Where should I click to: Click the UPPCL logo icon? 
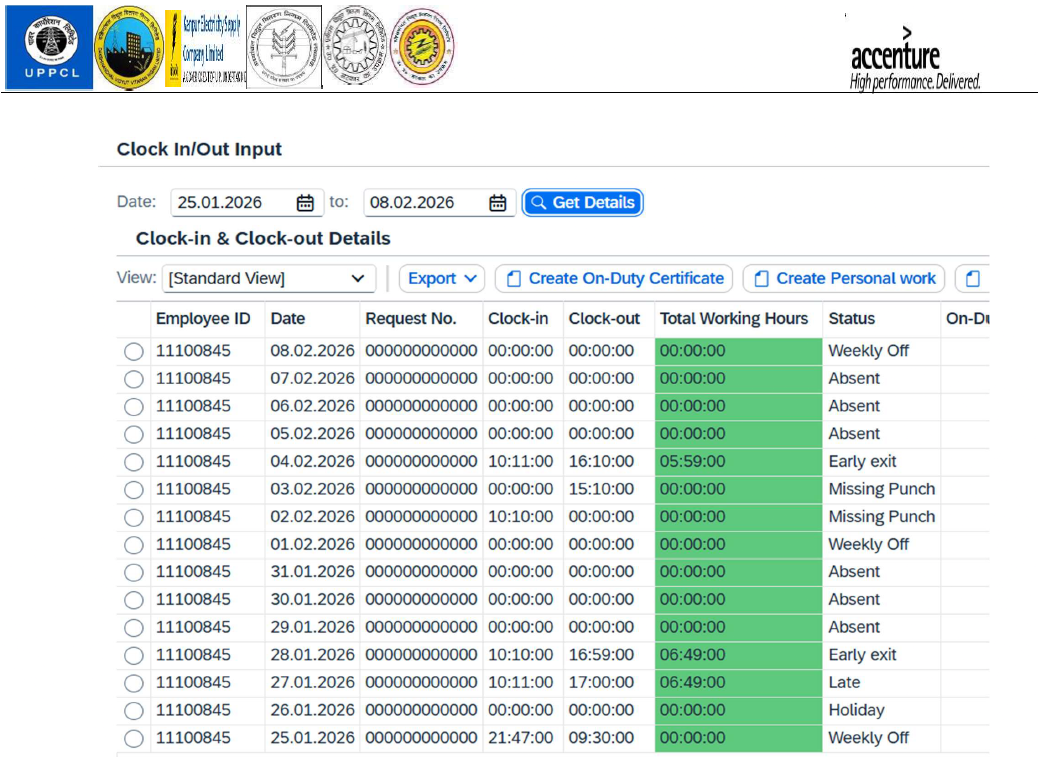click(x=48, y=47)
